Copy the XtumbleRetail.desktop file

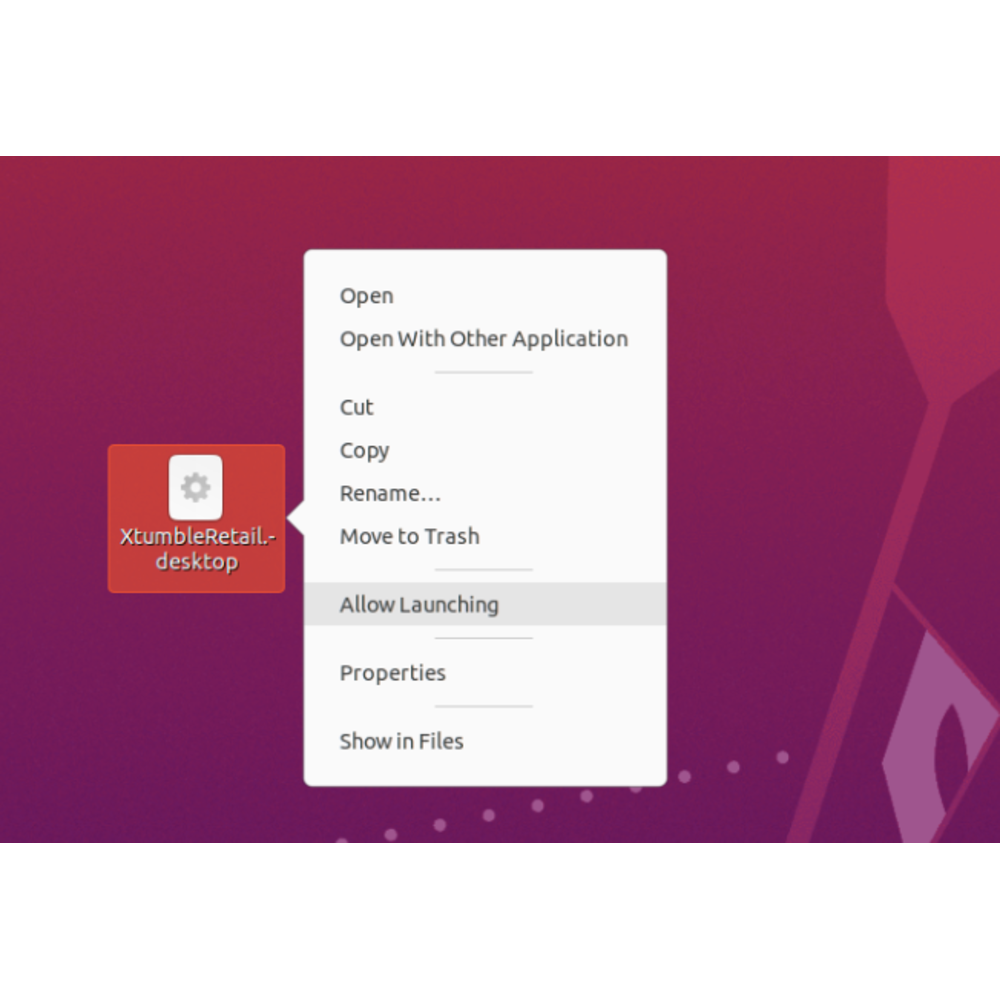tap(364, 450)
